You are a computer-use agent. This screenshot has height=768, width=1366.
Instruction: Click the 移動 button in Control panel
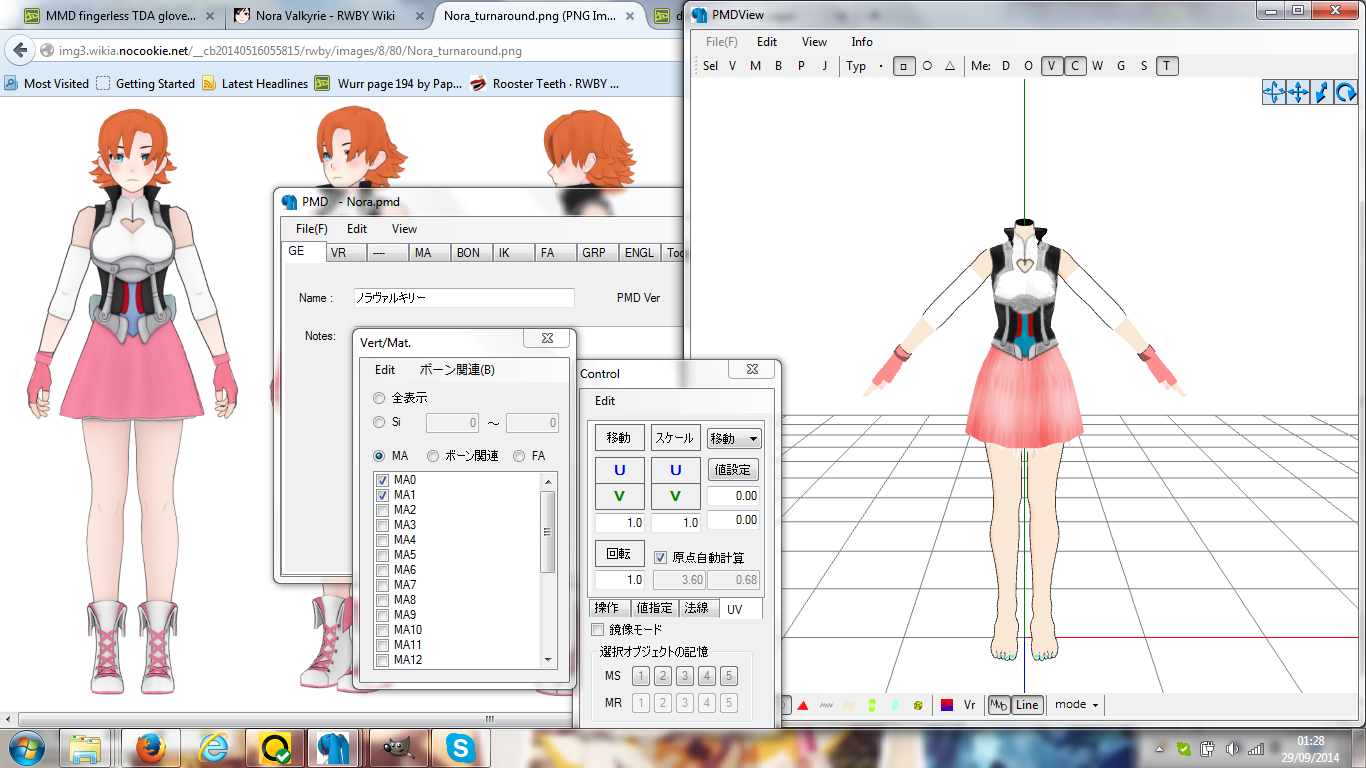coord(619,438)
